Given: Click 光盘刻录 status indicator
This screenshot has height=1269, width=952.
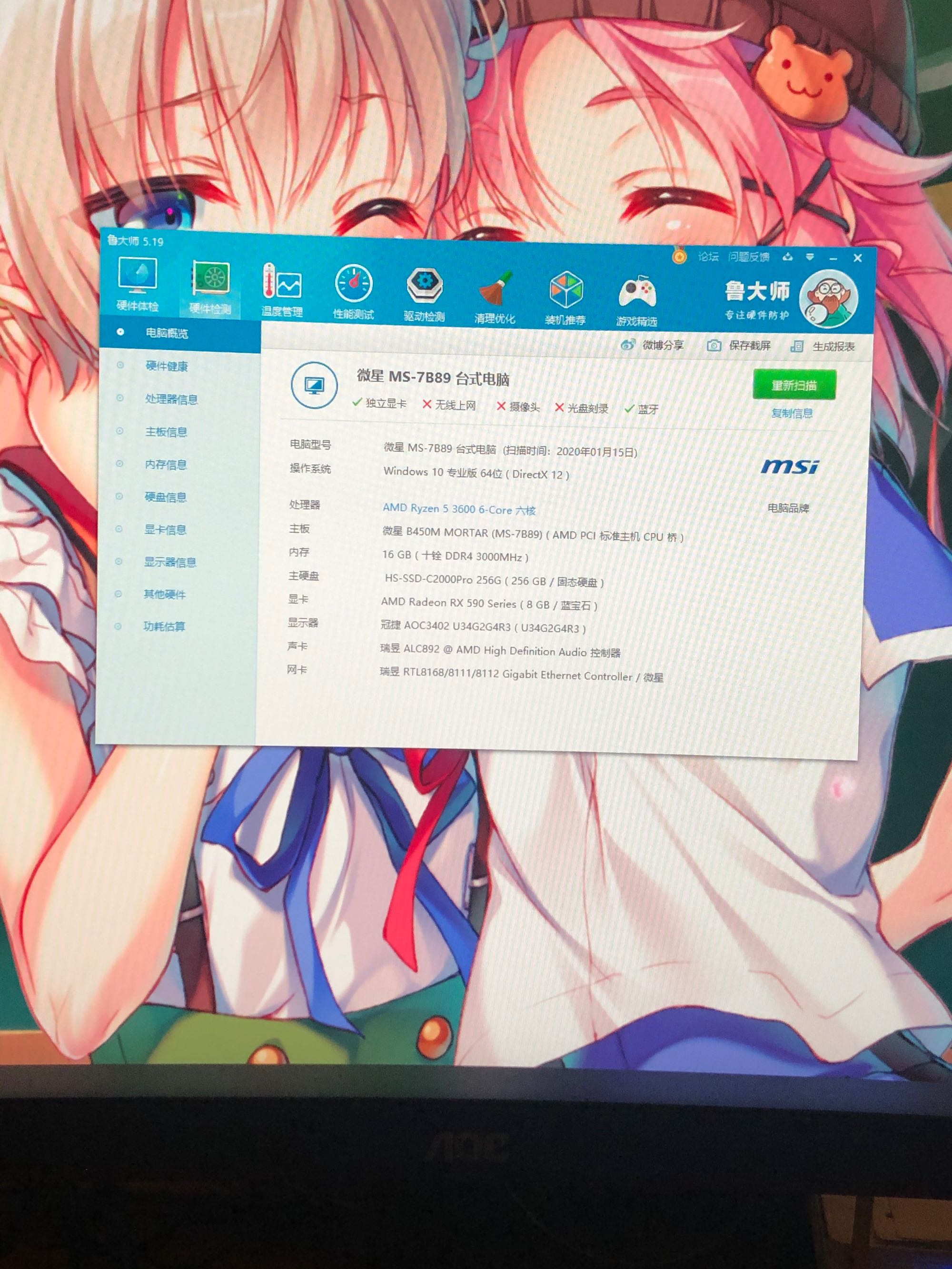Looking at the screenshot, I should pos(581,408).
